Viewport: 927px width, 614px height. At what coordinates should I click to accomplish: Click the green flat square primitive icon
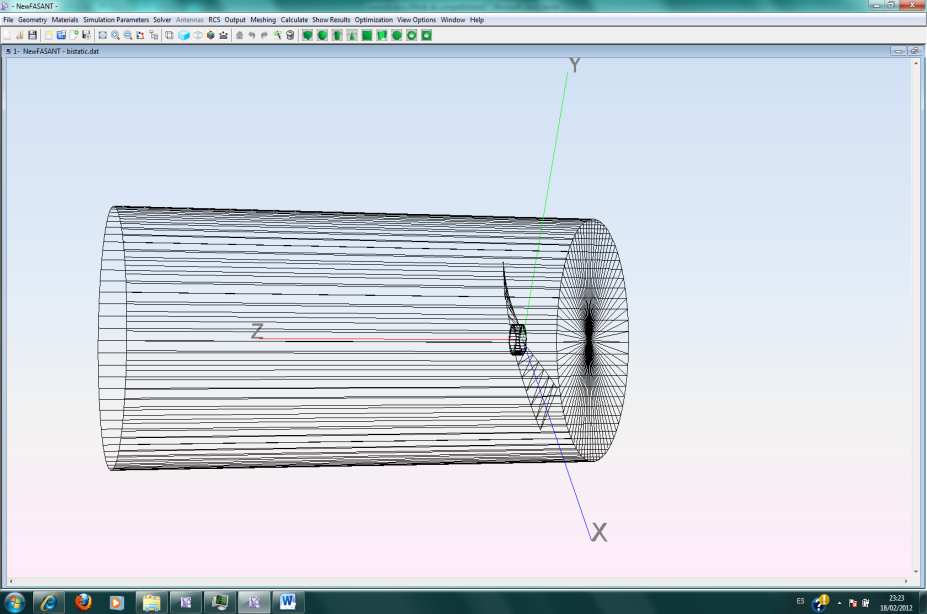[367, 35]
